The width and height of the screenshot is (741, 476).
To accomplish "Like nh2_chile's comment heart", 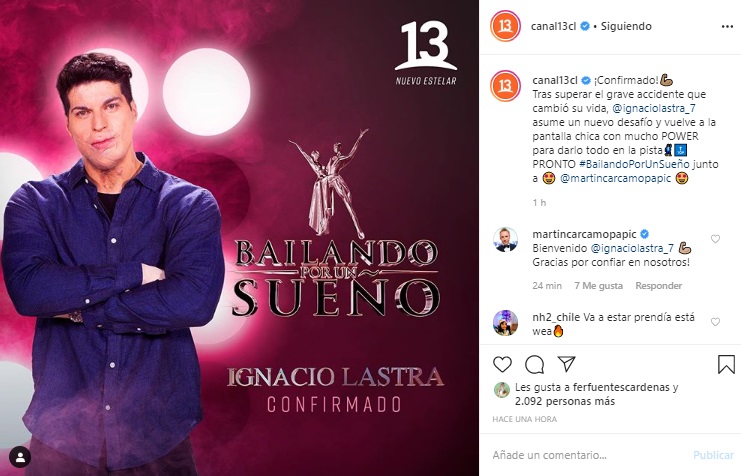I will coord(715,322).
